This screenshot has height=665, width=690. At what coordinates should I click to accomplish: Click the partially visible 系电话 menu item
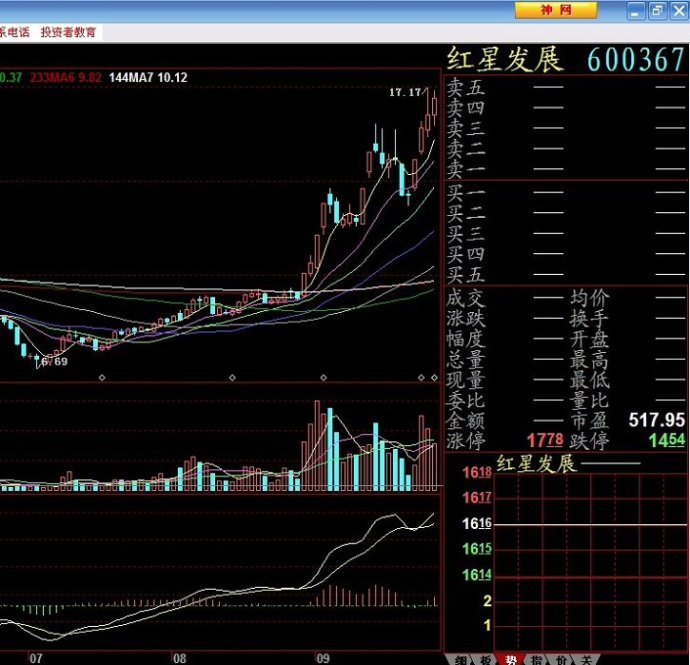coord(15,32)
